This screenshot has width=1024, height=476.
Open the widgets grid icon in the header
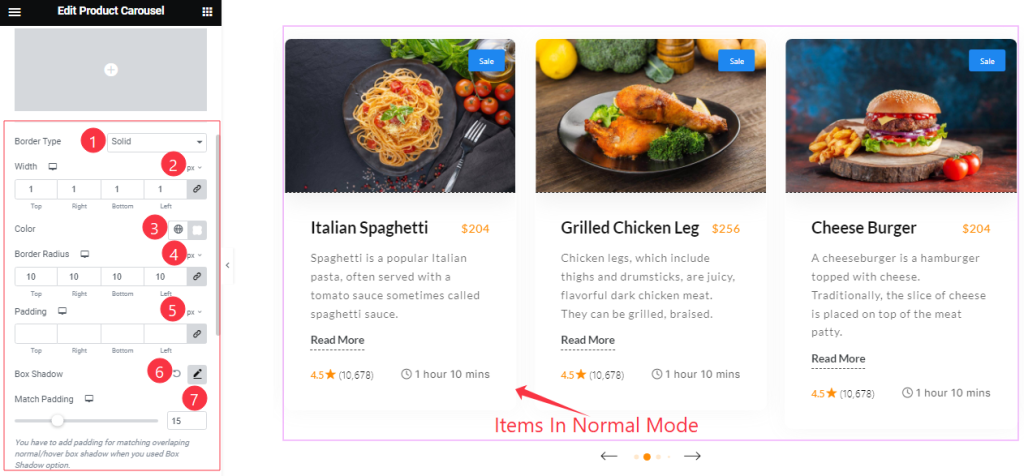(x=207, y=12)
